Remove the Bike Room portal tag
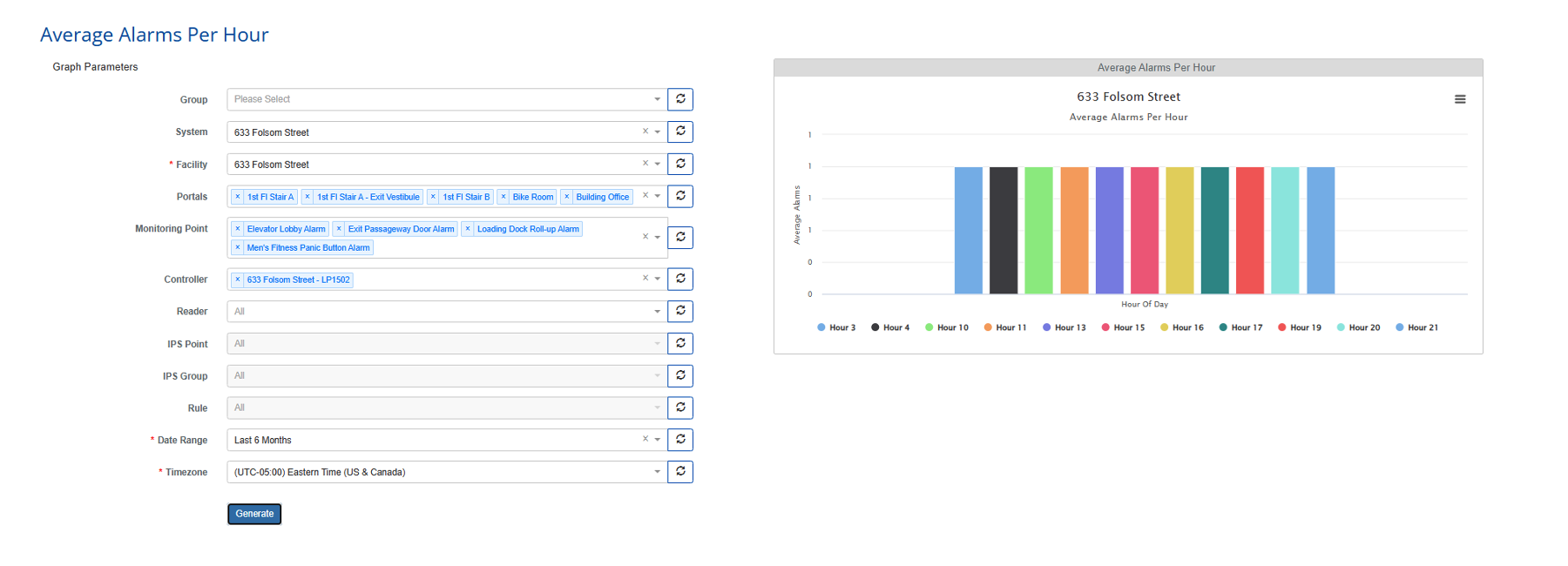The width and height of the screenshot is (1568, 566). (x=504, y=197)
